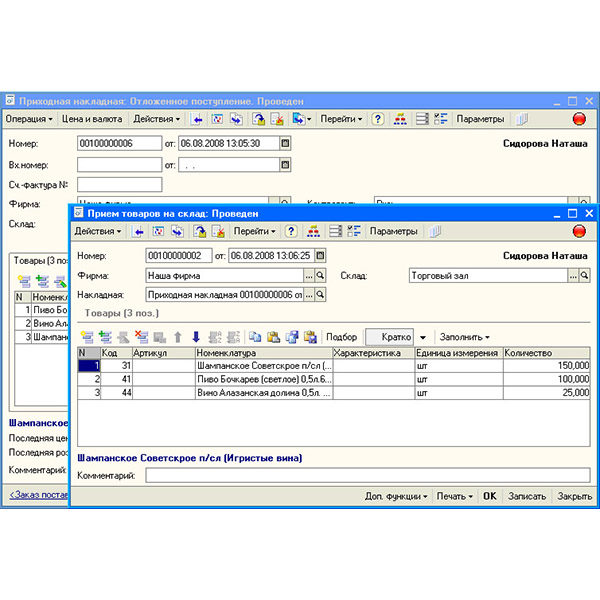Viewport: 600px width, 600px height.
Task: Click the ellipsis button in Фирма field
Action: coord(309,276)
